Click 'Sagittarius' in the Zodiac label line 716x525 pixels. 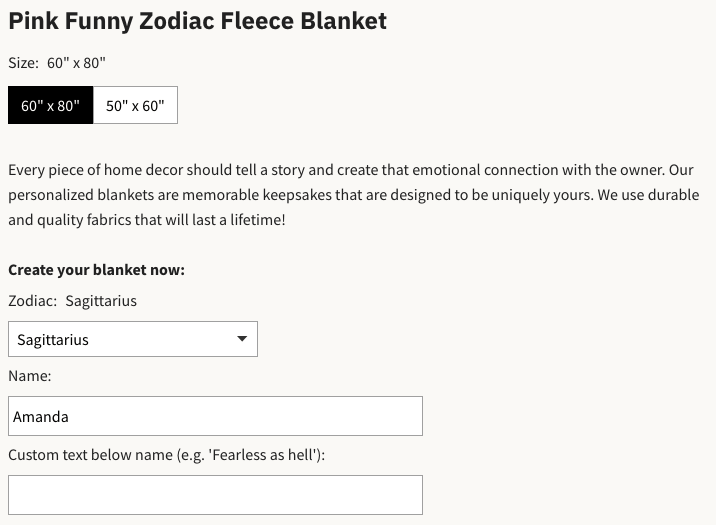coord(101,300)
